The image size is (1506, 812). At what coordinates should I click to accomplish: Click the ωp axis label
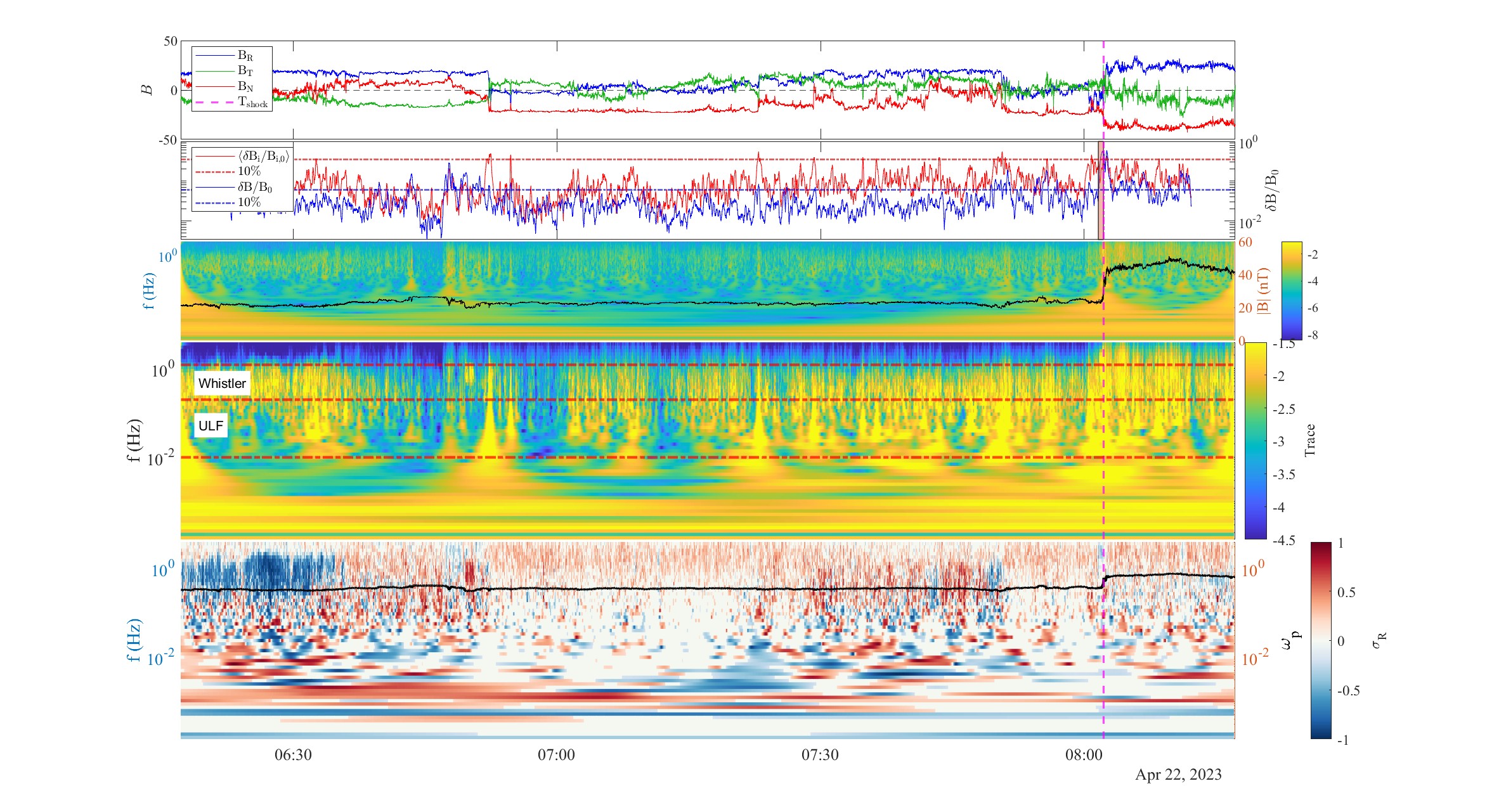point(1290,641)
